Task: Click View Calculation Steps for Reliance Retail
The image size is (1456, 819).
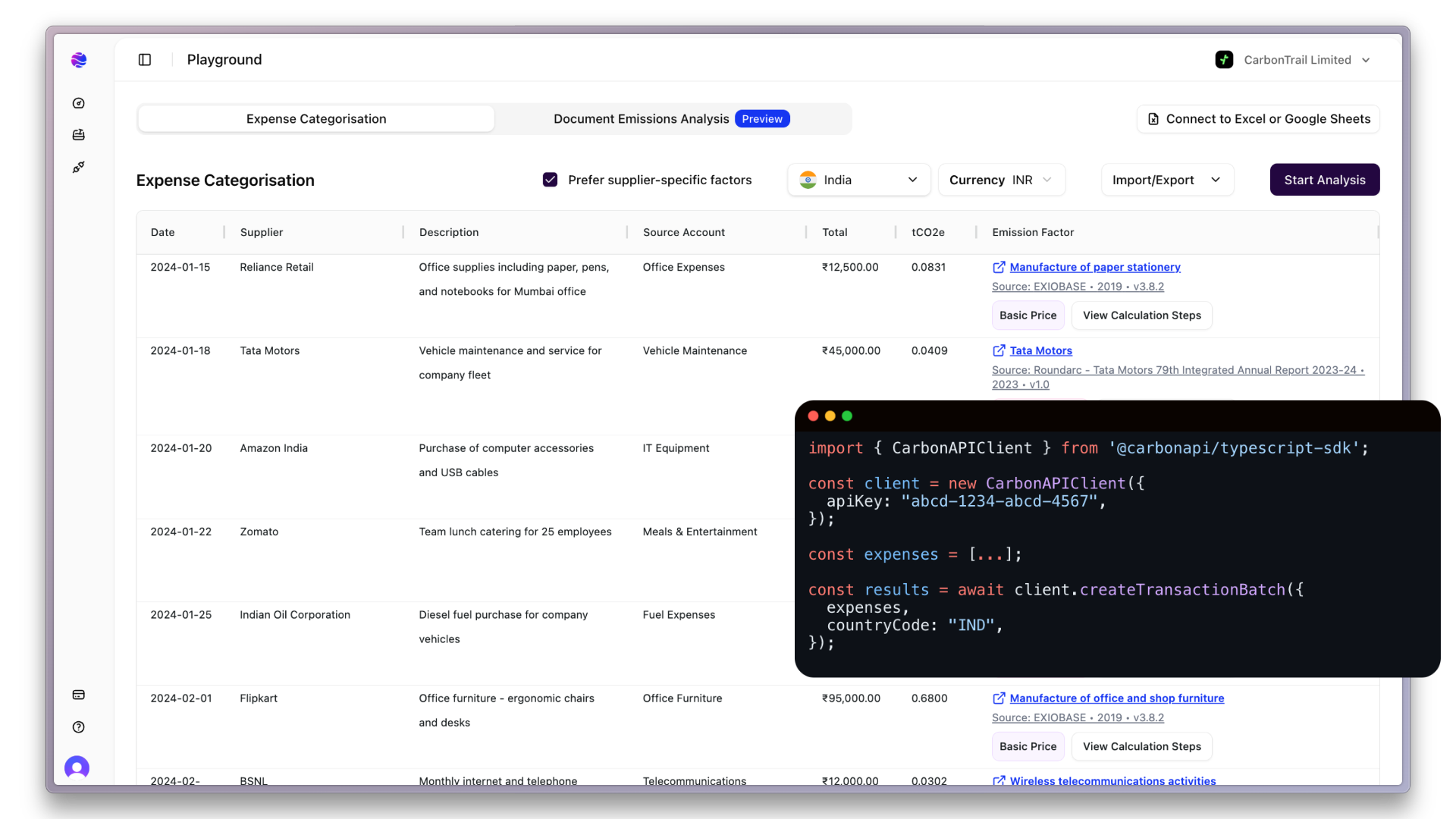Action: click(x=1141, y=315)
